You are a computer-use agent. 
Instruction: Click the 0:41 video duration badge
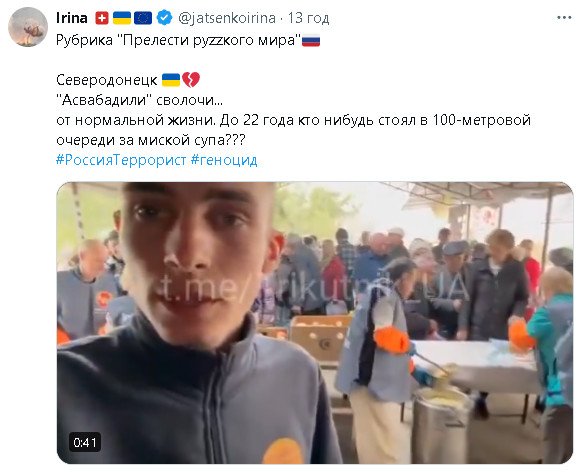coord(85,443)
